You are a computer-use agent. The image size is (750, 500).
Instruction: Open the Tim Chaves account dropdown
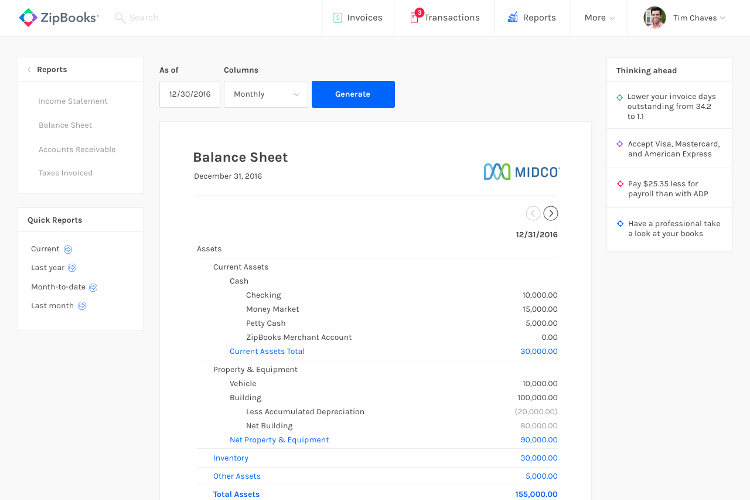[x=699, y=18]
